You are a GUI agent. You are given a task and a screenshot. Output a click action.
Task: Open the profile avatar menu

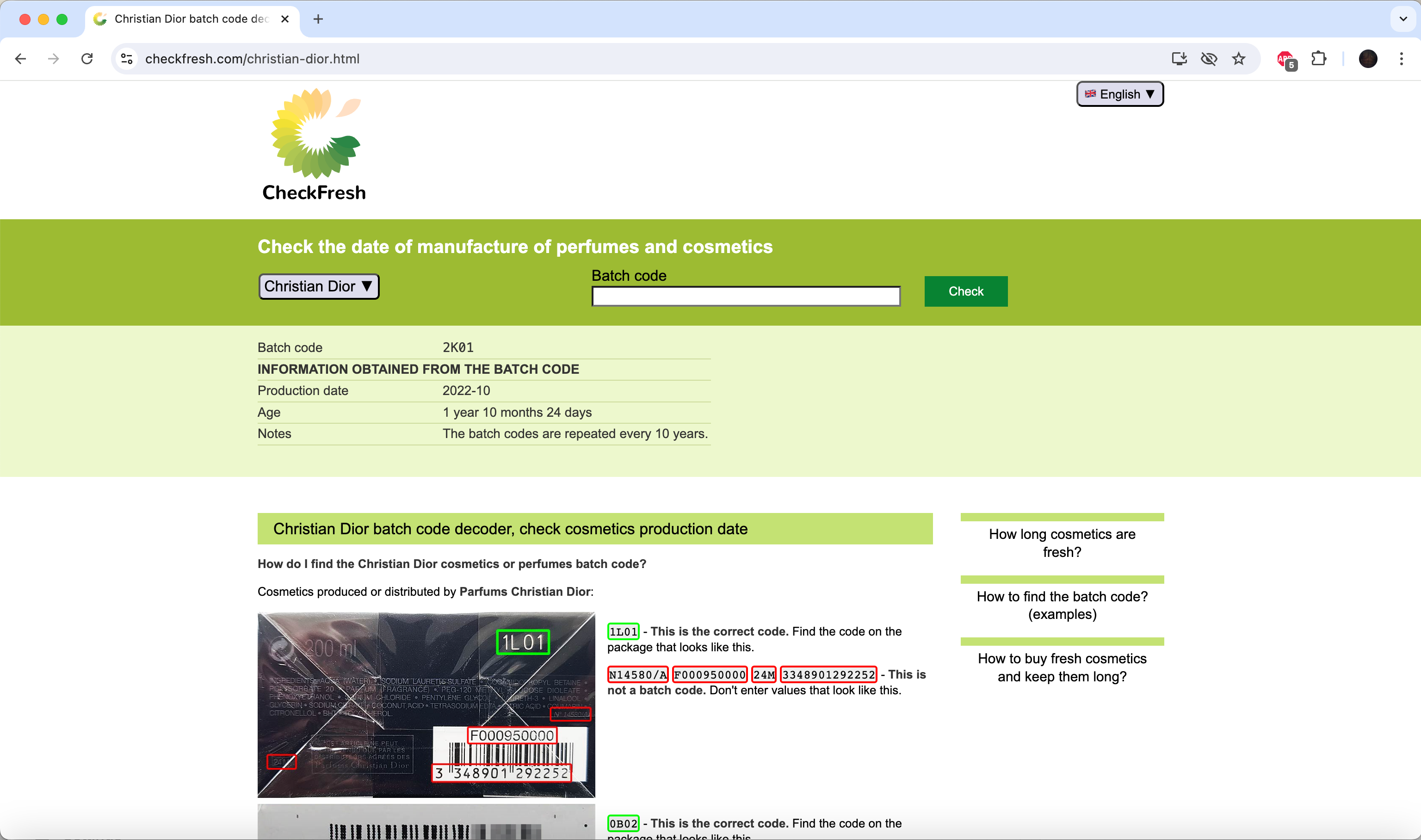[1368, 59]
